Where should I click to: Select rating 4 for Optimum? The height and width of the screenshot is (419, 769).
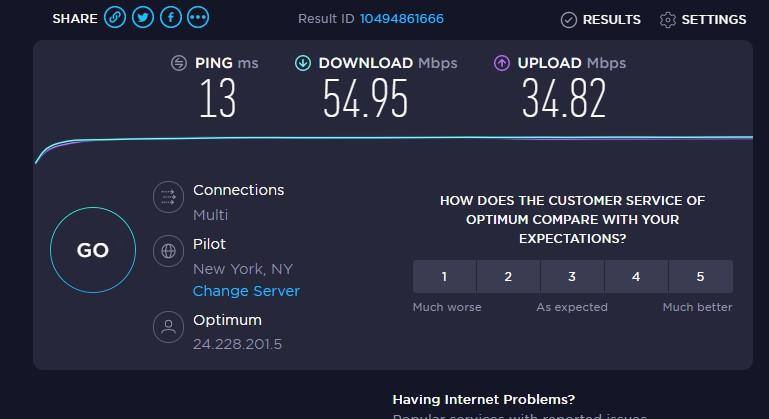[x=636, y=277]
